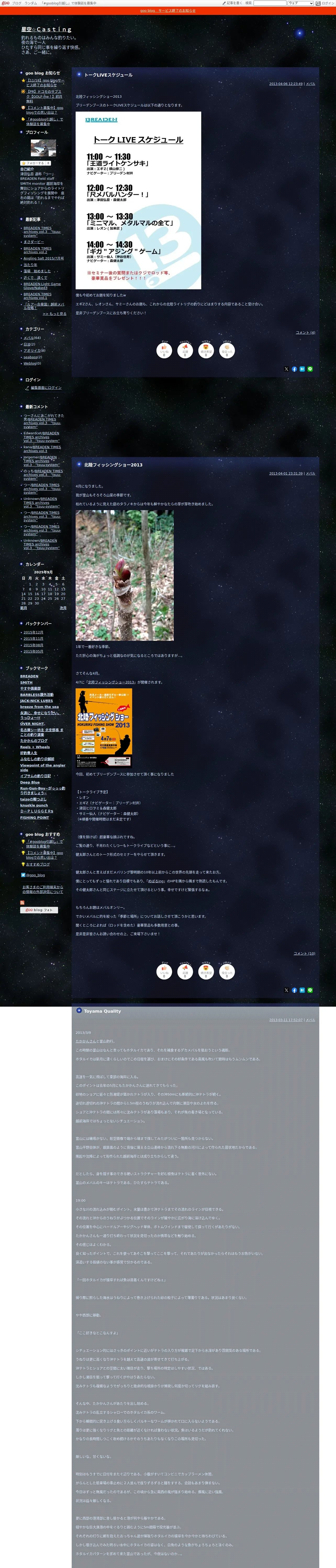Click the 役立った reaction under トークLIVEスケジュール
Image resolution: width=336 pixels, height=1568 pixels.
point(227,350)
